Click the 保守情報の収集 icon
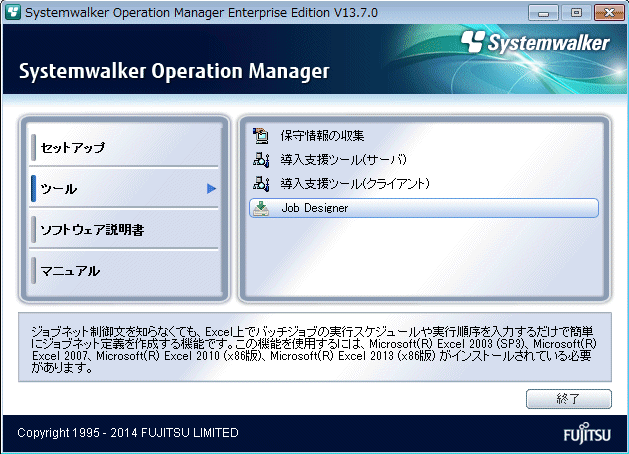 click(261, 136)
